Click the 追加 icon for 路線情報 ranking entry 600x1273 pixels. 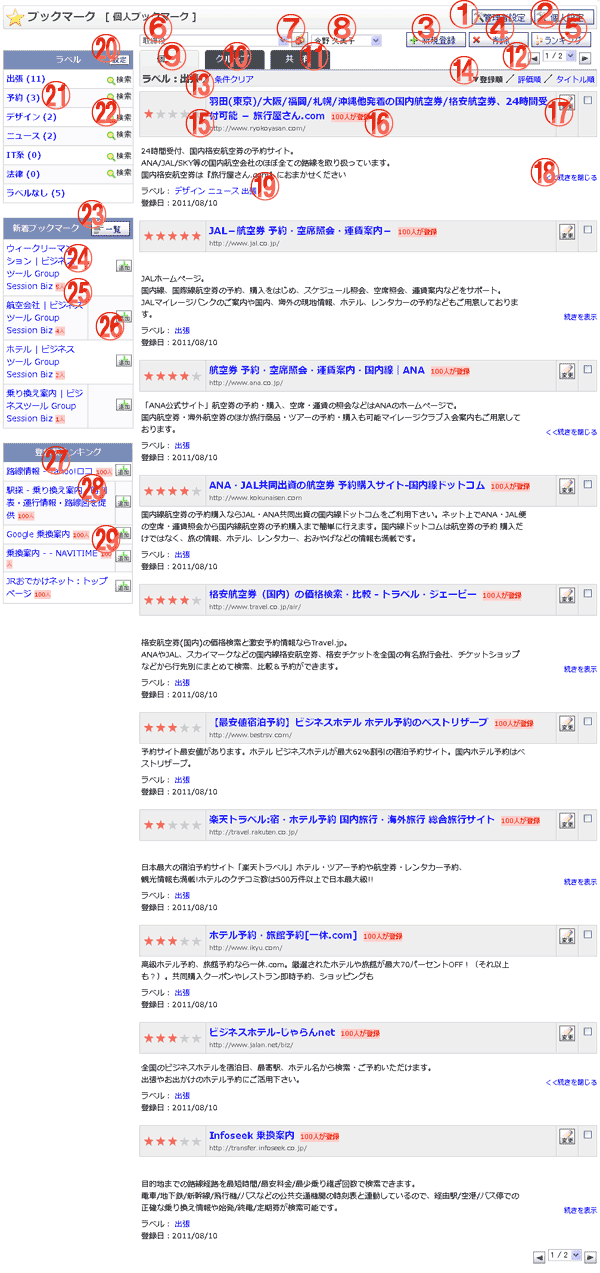point(124,471)
